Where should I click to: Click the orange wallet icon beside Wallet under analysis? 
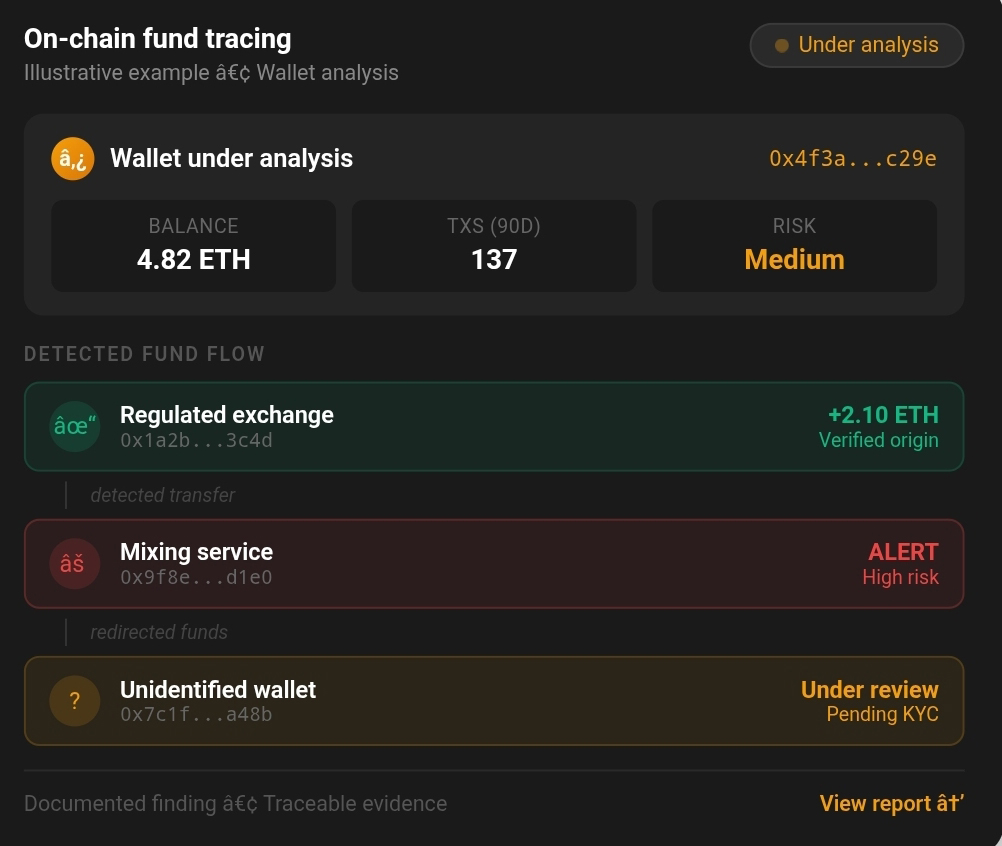tap(72, 159)
